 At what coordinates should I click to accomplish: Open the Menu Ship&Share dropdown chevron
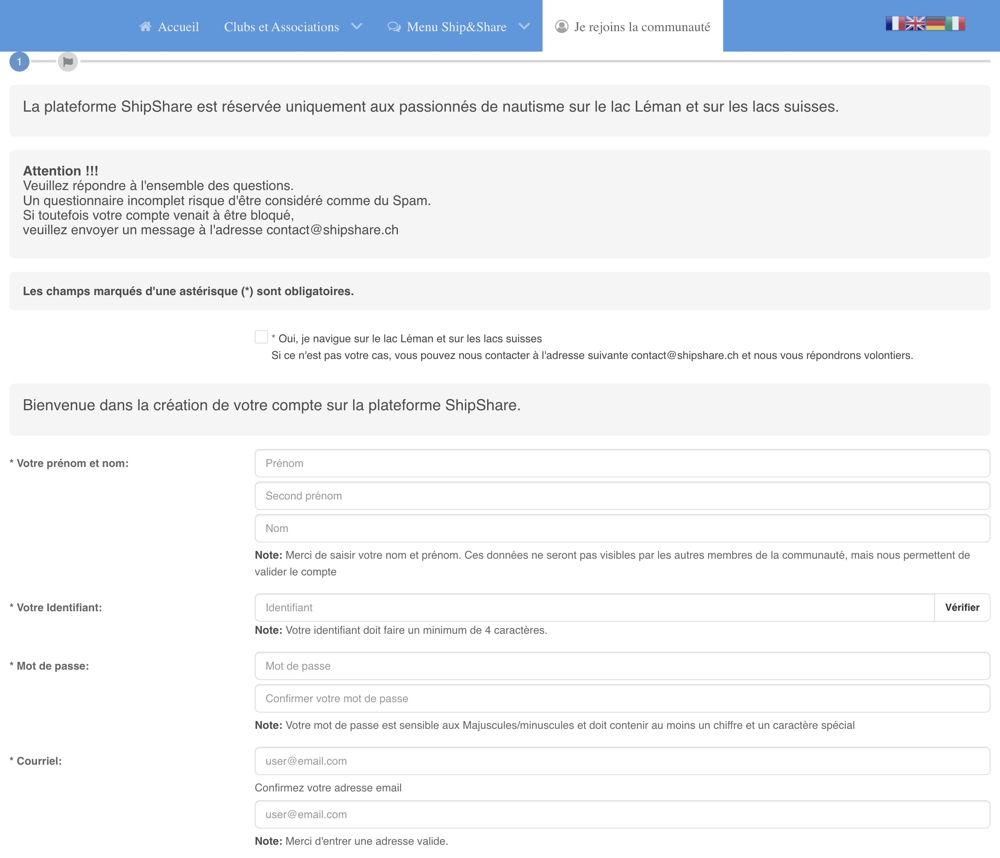pos(524,27)
